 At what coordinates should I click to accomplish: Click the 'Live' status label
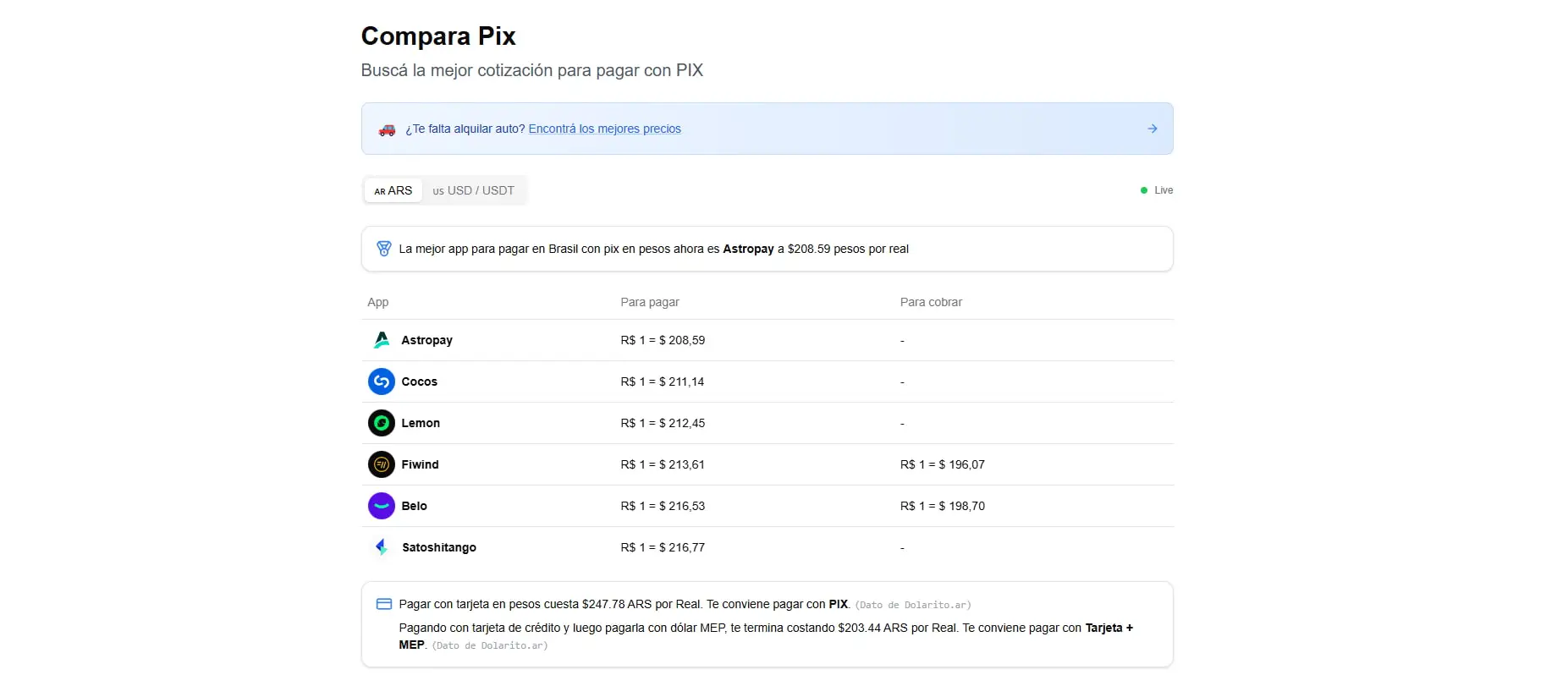[1164, 190]
